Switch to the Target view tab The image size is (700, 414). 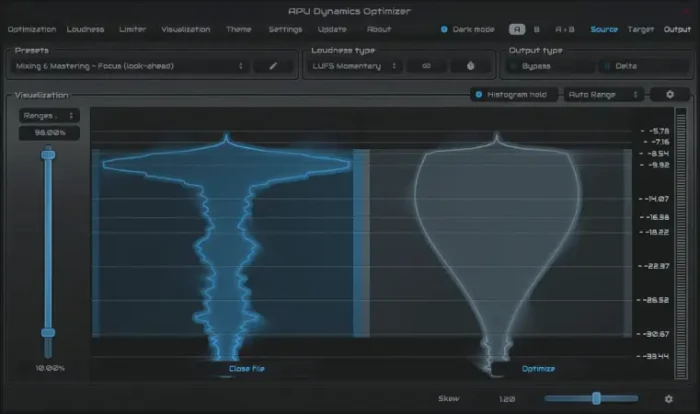pyautogui.click(x=640, y=29)
